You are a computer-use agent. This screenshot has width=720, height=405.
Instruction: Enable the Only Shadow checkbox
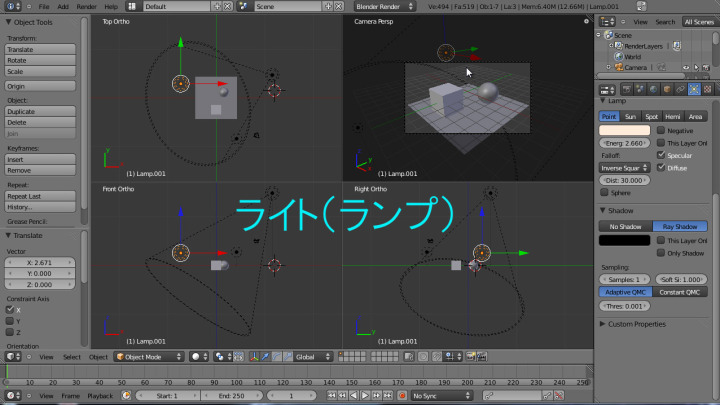point(660,252)
